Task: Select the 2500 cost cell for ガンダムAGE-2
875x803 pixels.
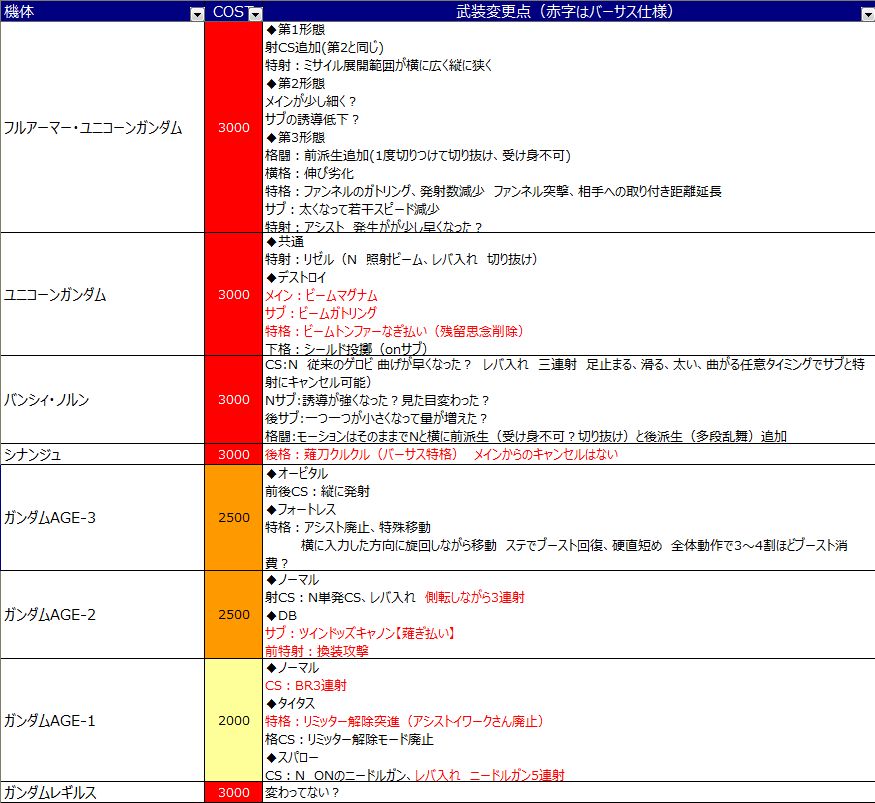Action: pos(234,614)
